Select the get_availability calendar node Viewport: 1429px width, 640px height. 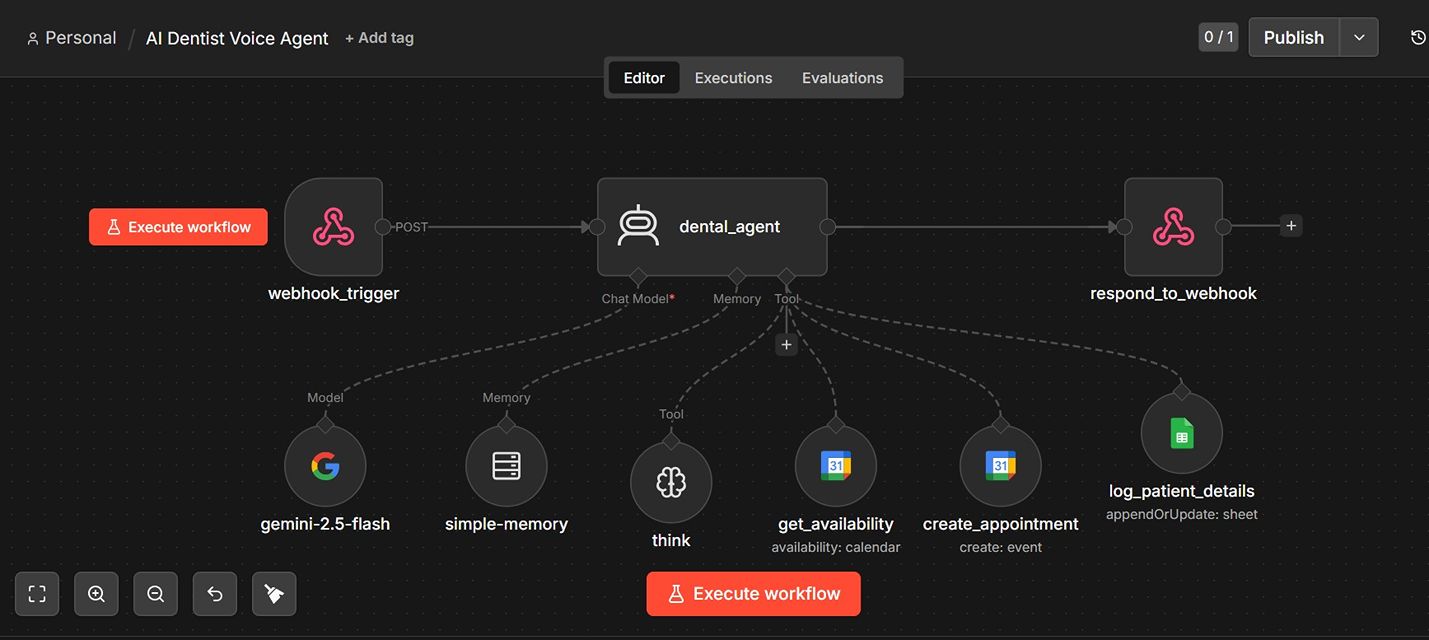pos(836,466)
